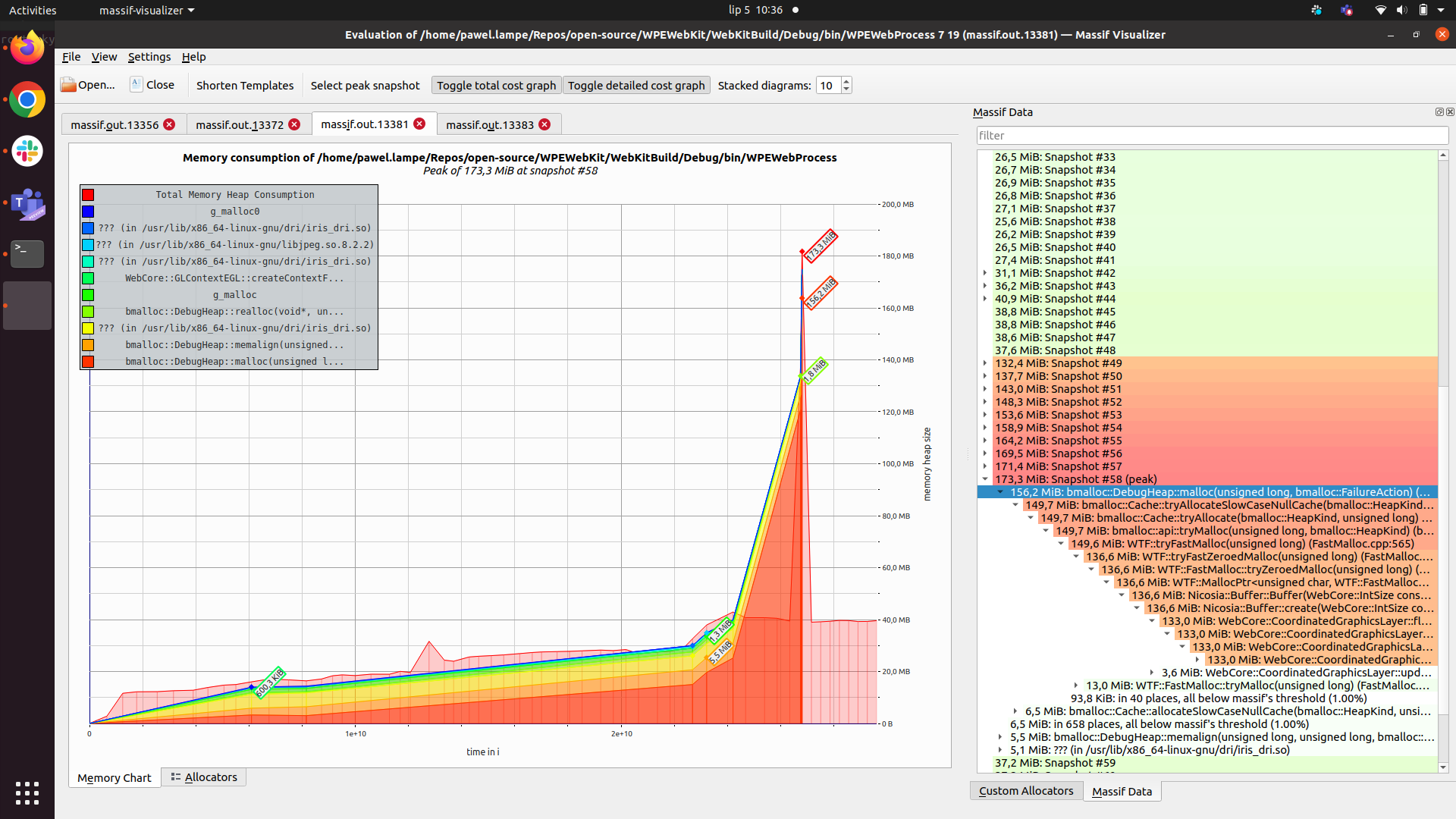Launch Firefox from the dock
Image resolution: width=1456 pixels, height=819 pixels.
click(x=27, y=47)
